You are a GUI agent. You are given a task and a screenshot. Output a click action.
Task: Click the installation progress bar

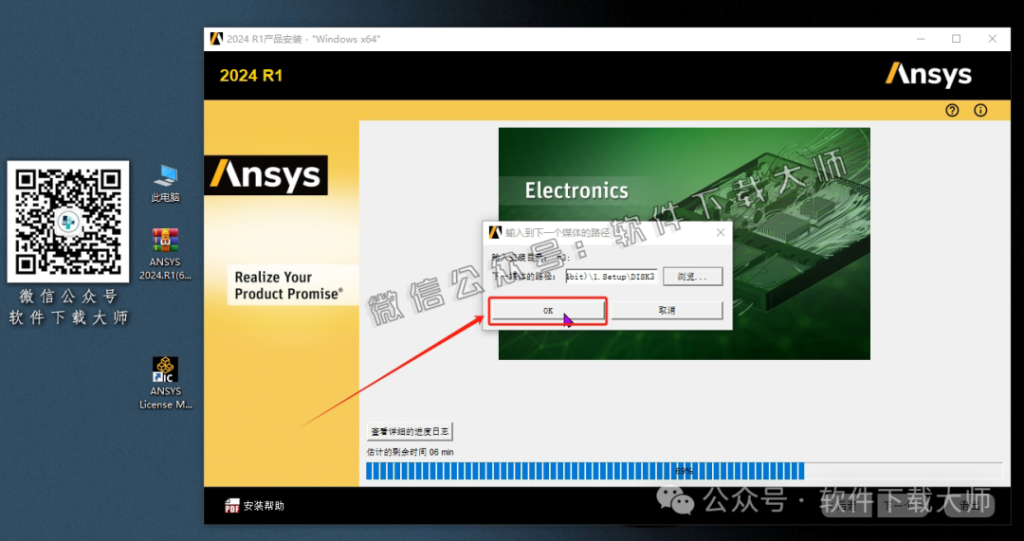point(684,471)
